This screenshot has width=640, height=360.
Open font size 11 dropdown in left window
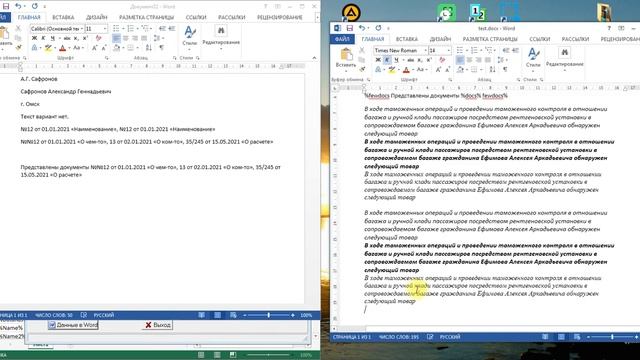pos(105,29)
